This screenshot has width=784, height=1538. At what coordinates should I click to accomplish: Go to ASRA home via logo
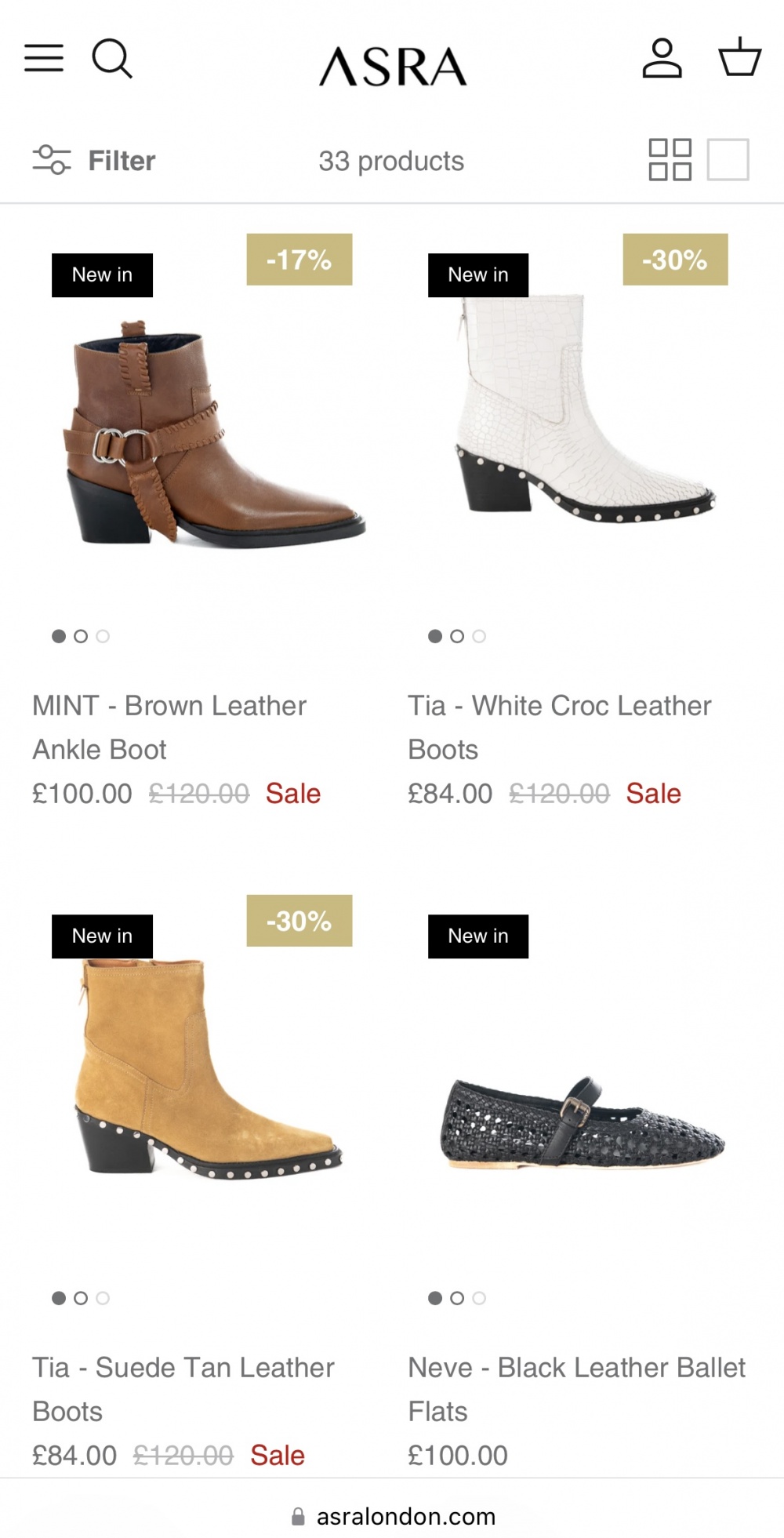coord(392,65)
